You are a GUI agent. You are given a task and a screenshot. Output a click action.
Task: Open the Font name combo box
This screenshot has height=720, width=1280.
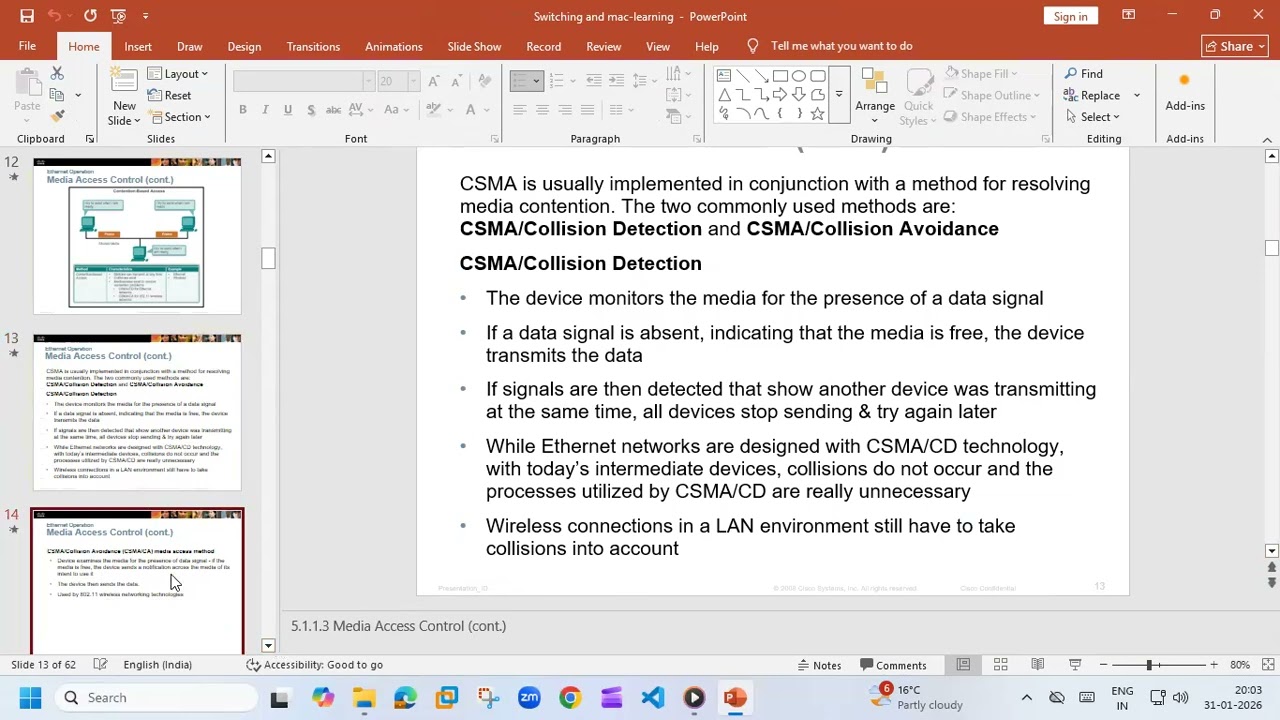[304, 81]
